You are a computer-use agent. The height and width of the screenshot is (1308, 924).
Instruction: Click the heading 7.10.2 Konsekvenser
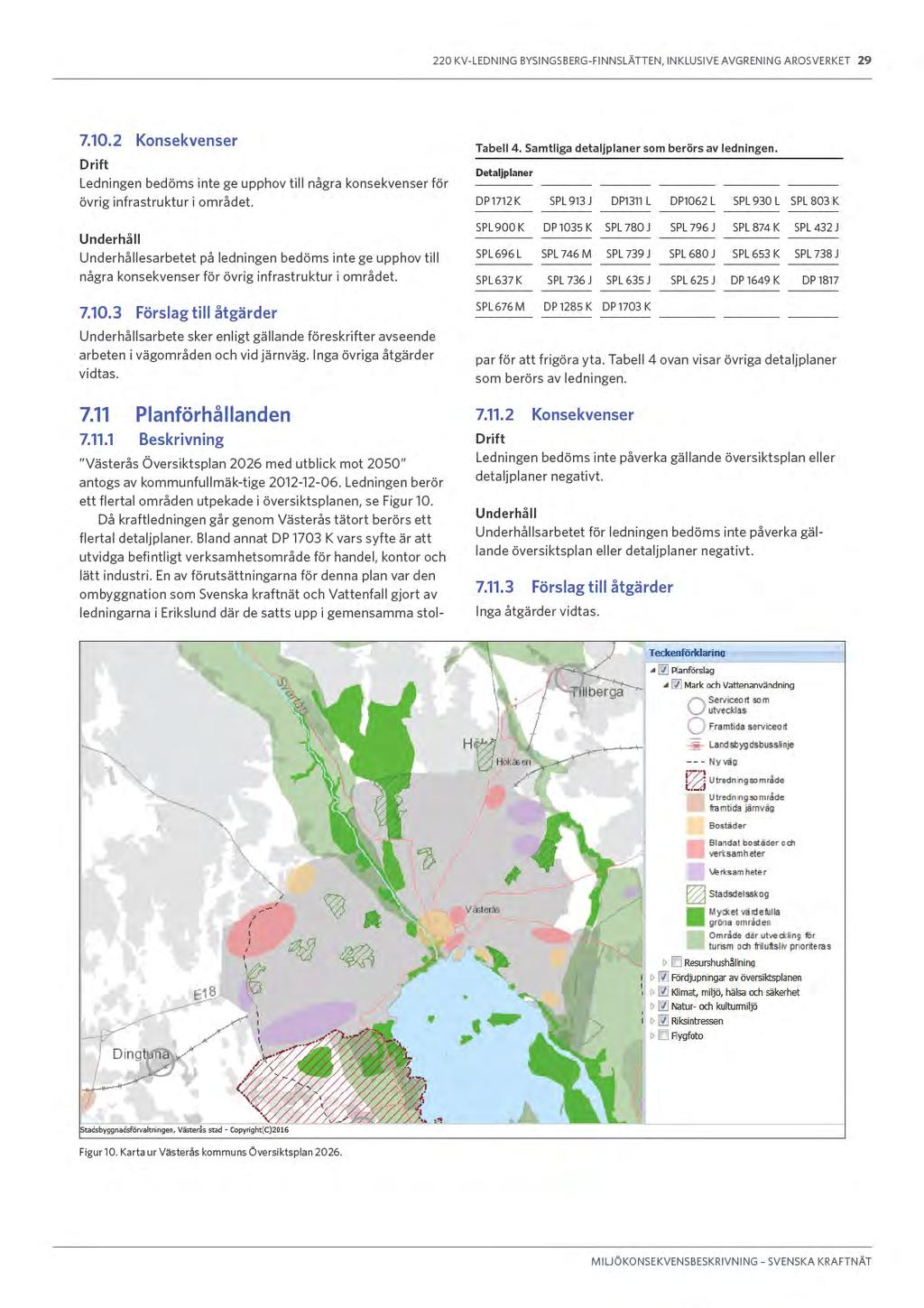tap(159, 140)
